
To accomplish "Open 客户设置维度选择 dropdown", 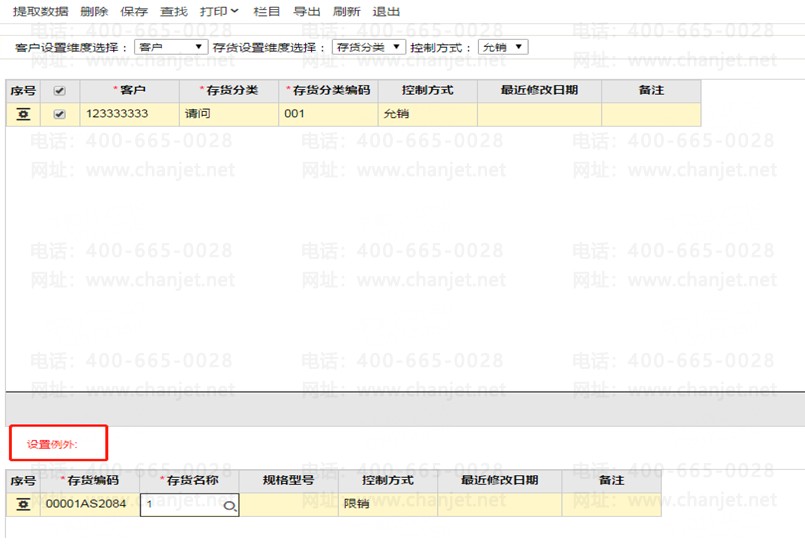I will [171, 47].
